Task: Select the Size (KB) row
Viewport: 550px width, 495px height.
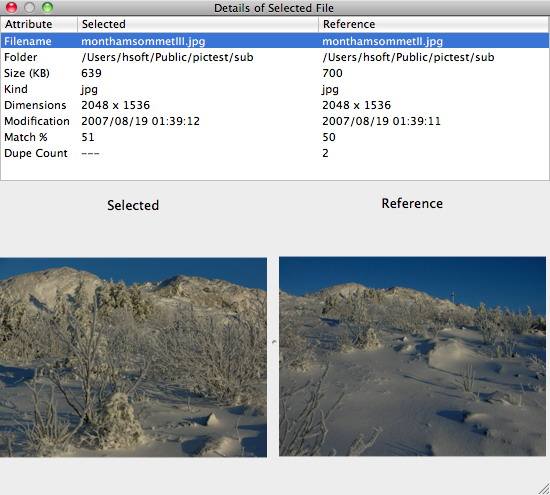Action: click(x=275, y=73)
